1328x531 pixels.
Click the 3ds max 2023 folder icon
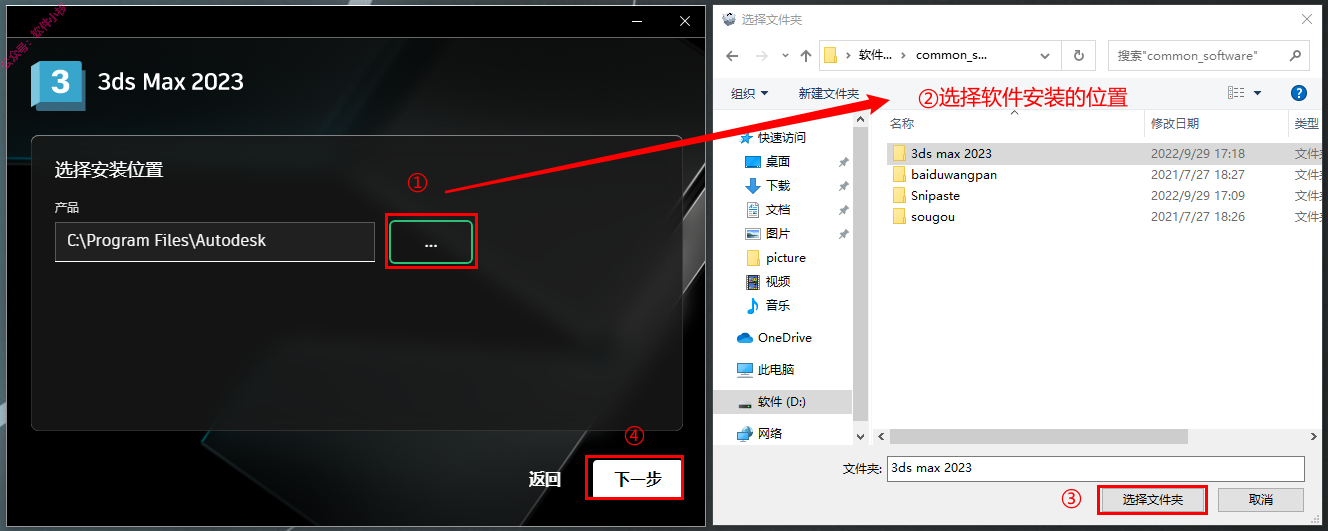[899, 153]
